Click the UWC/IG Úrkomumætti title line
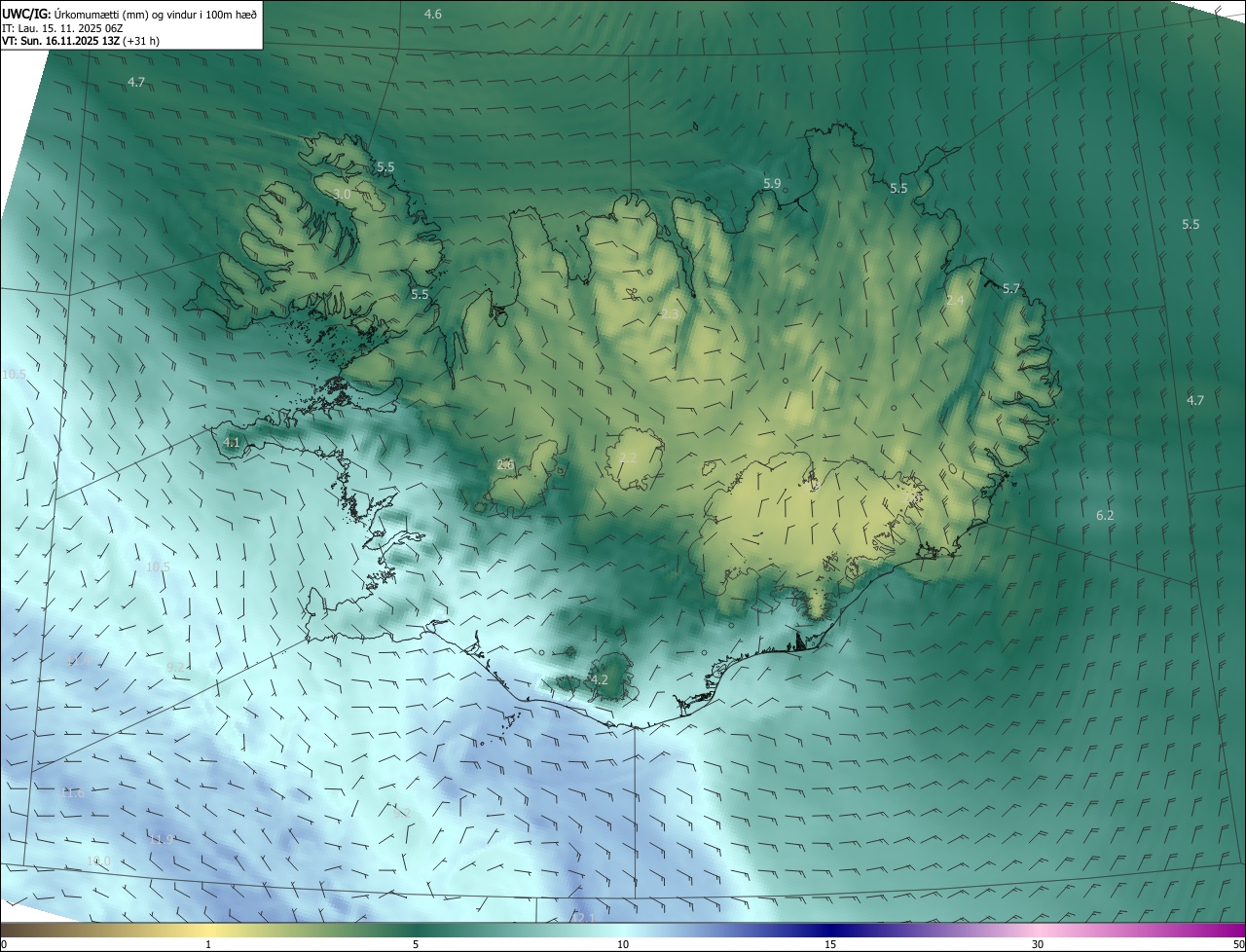The height and width of the screenshot is (952, 1246). pyautogui.click(x=129, y=14)
